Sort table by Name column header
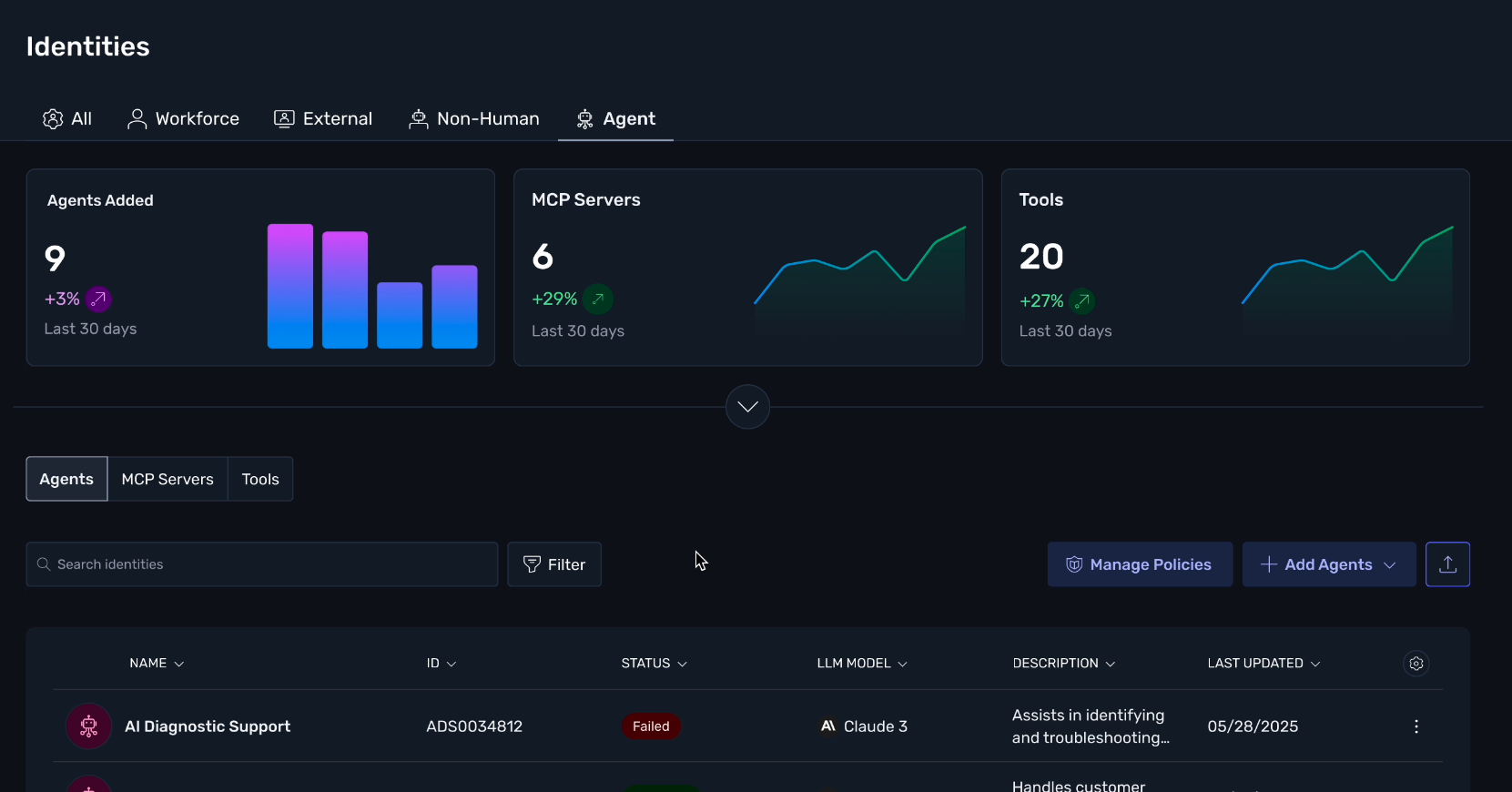Viewport: 1512px width, 792px height. tap(156, 664)
